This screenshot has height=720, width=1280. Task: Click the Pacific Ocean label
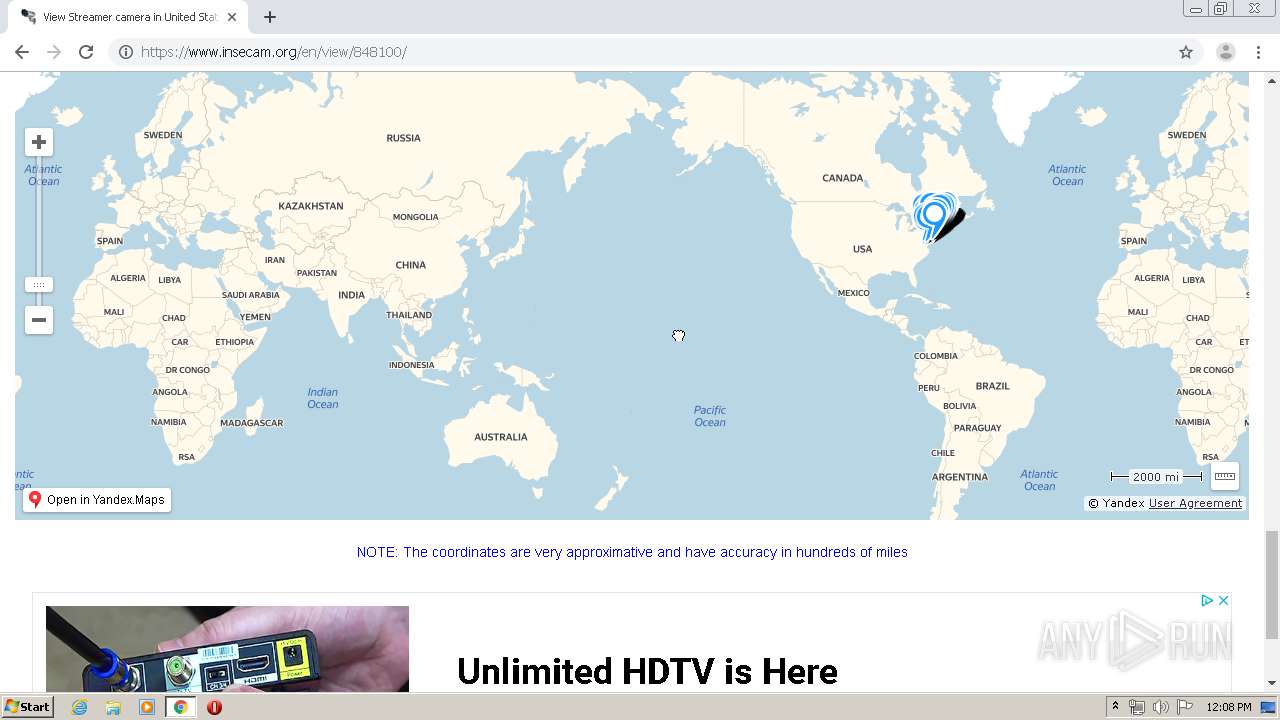[x=710, y=416]
